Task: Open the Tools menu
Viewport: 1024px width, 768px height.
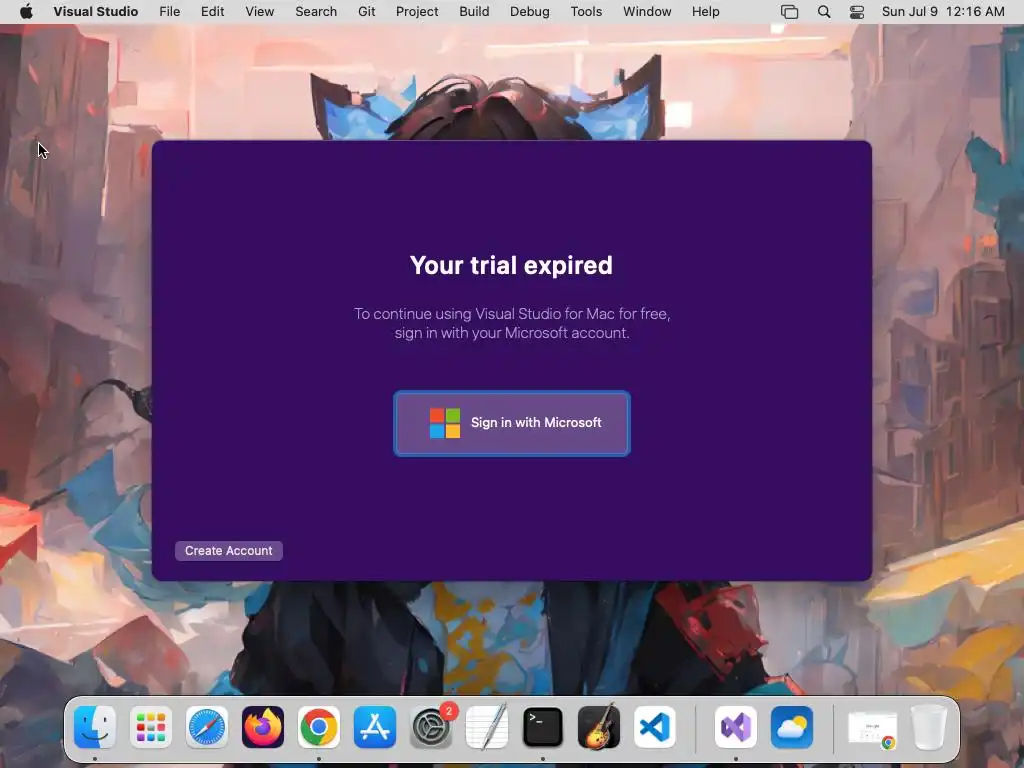Action: [586, 11]
